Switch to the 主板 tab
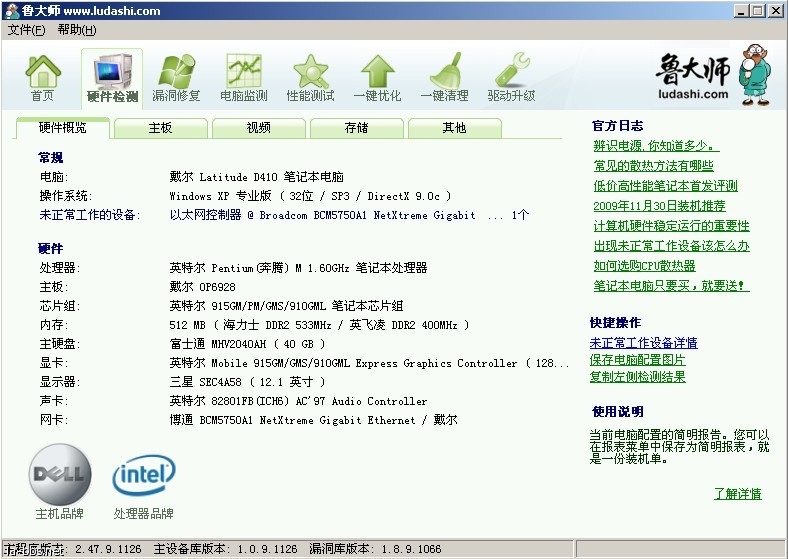This screenshot has width=788, height=559. (160, 128)
